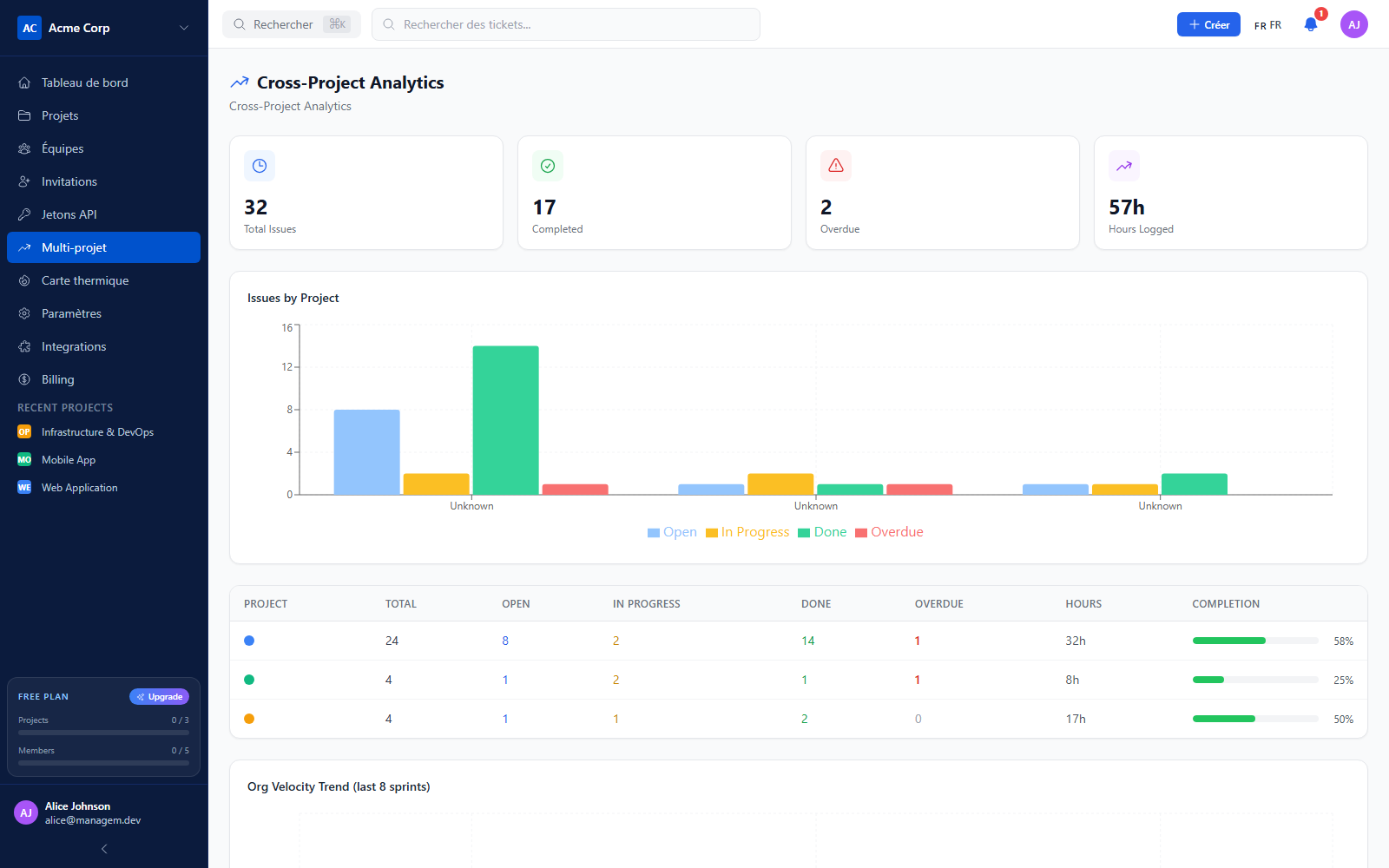Toggle the In Progress legend entry
The height and width of the screenshot is (868, 1389).
pyautogui.click(x=747, y=532)
